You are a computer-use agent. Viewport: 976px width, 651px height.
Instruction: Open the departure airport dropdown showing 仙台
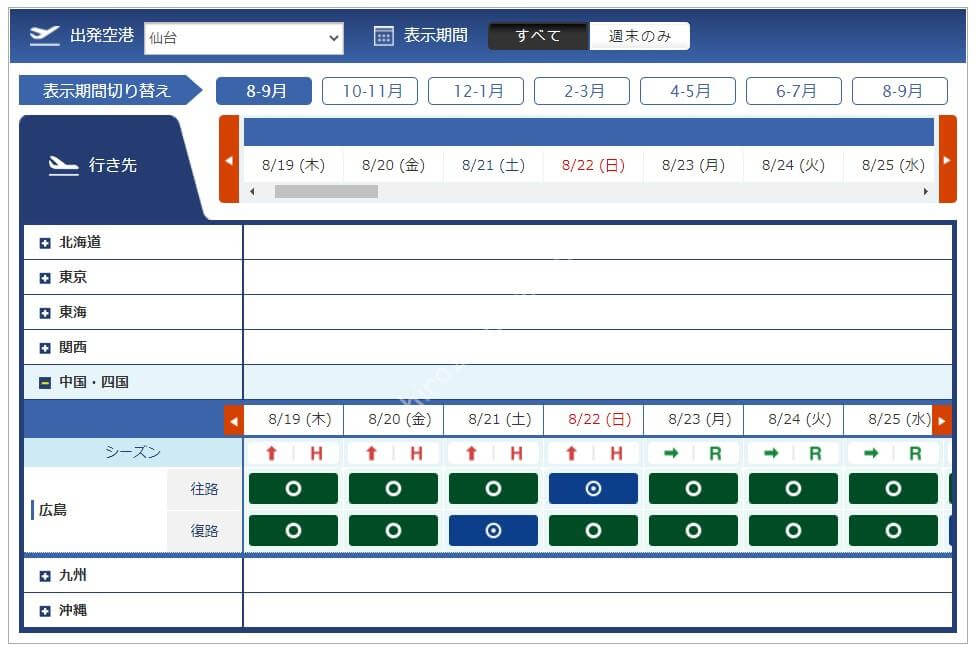tap(243, 38)
